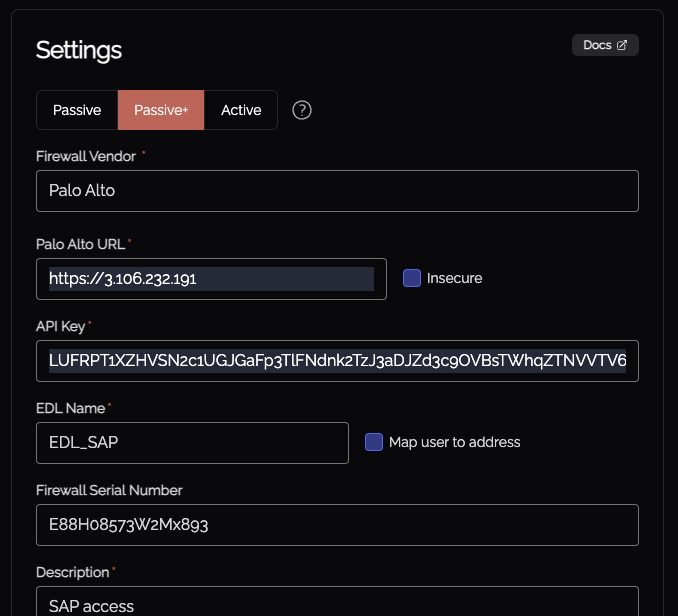This screenshot has height=616, width=678.
Task: Click the Firewall Vendor label
Action: [85, 156]
